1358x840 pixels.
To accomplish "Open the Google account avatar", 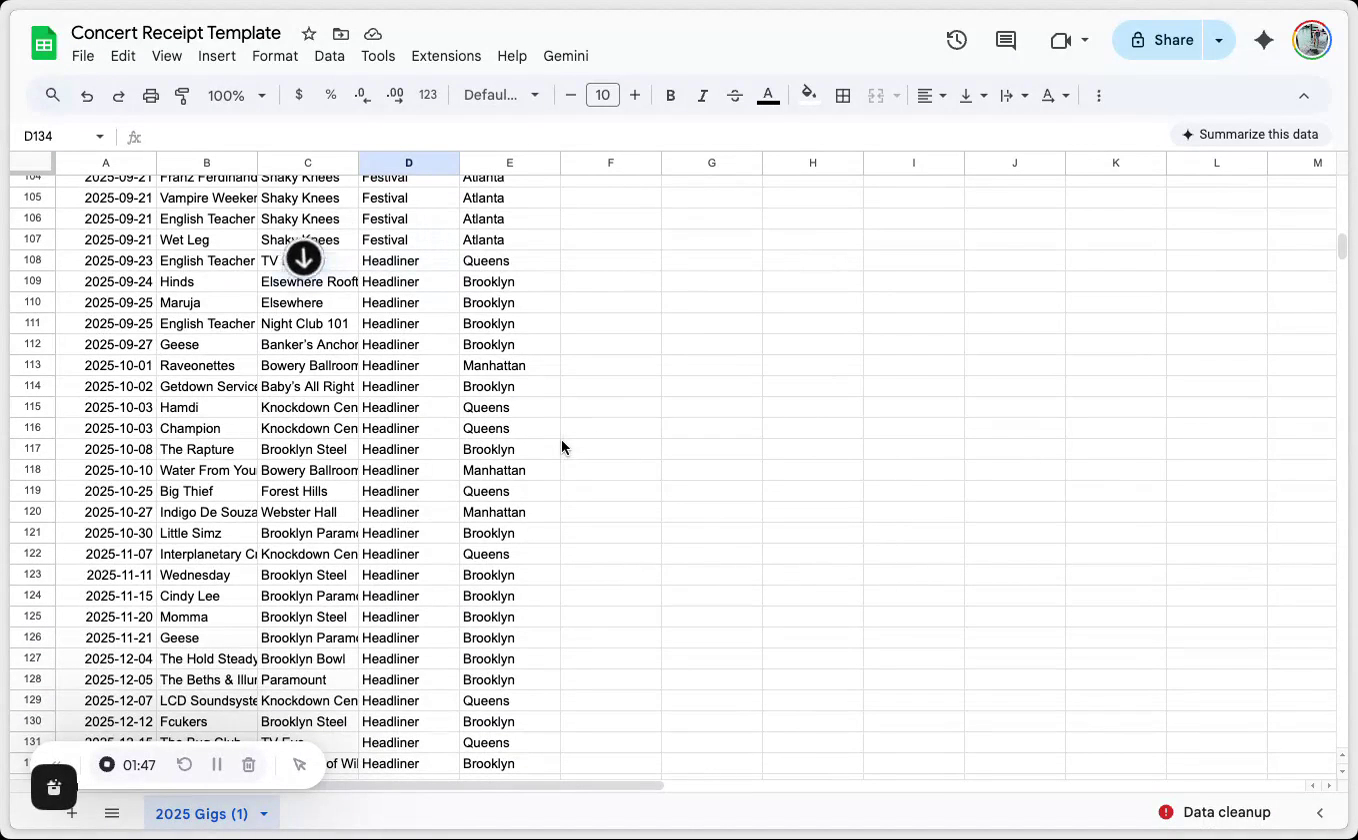I will [x=1311, y=40].
